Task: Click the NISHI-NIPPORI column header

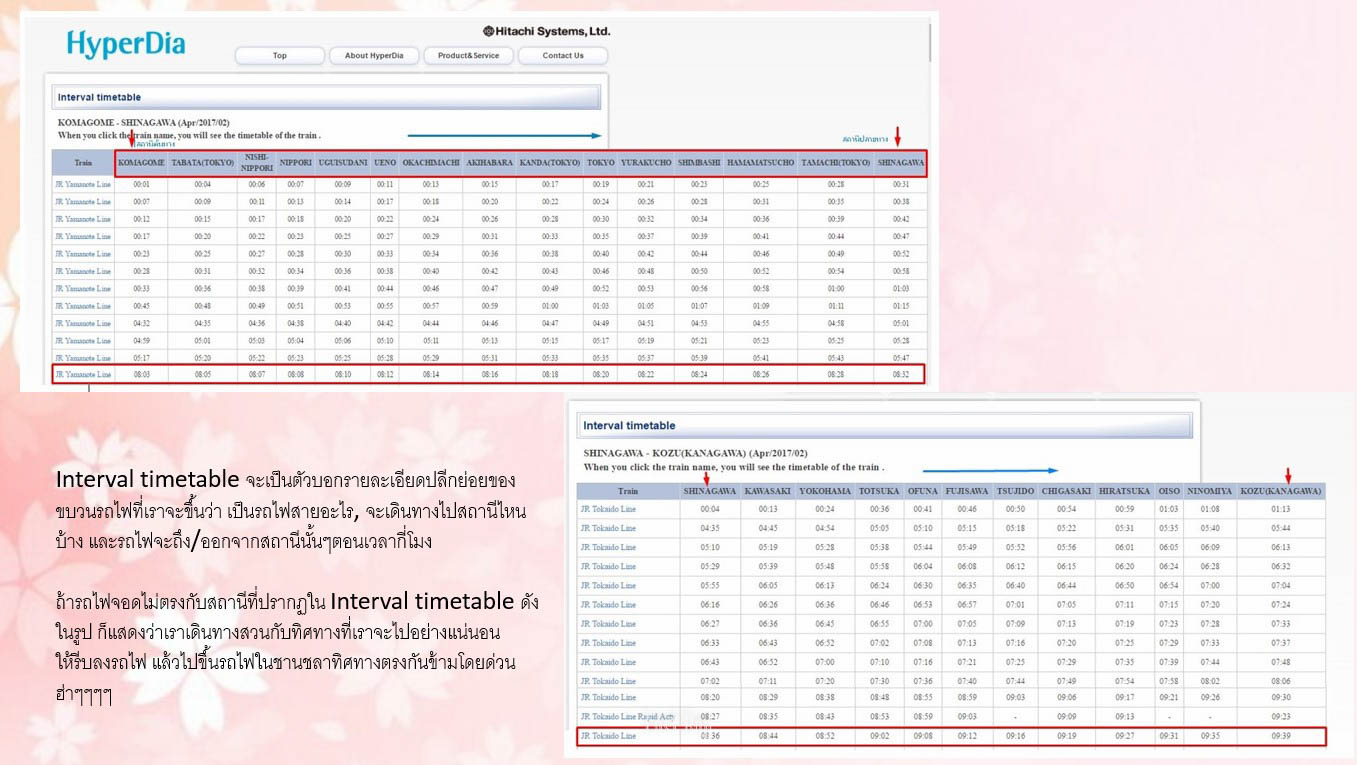Action: coord(257,162)
